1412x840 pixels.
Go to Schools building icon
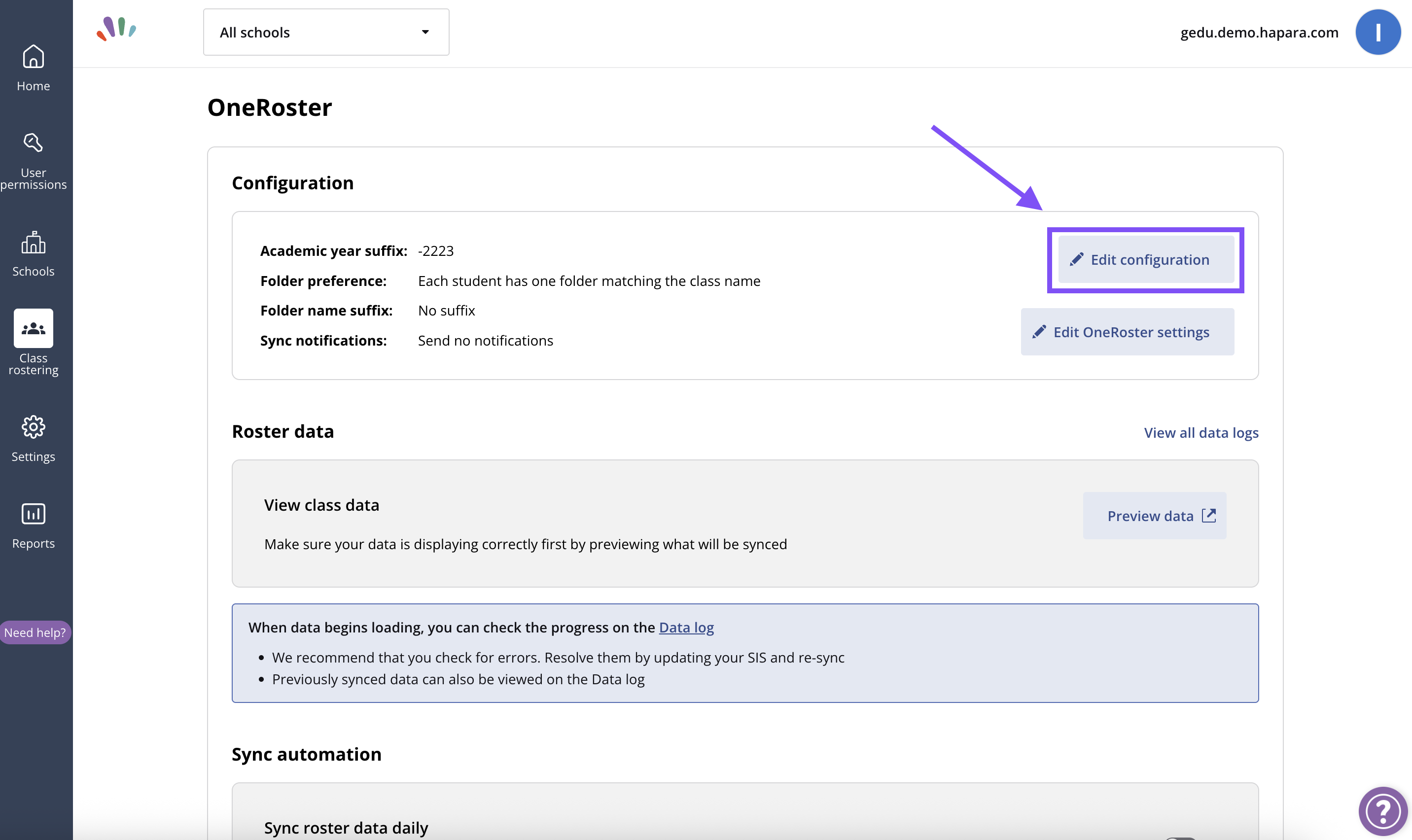34,242
